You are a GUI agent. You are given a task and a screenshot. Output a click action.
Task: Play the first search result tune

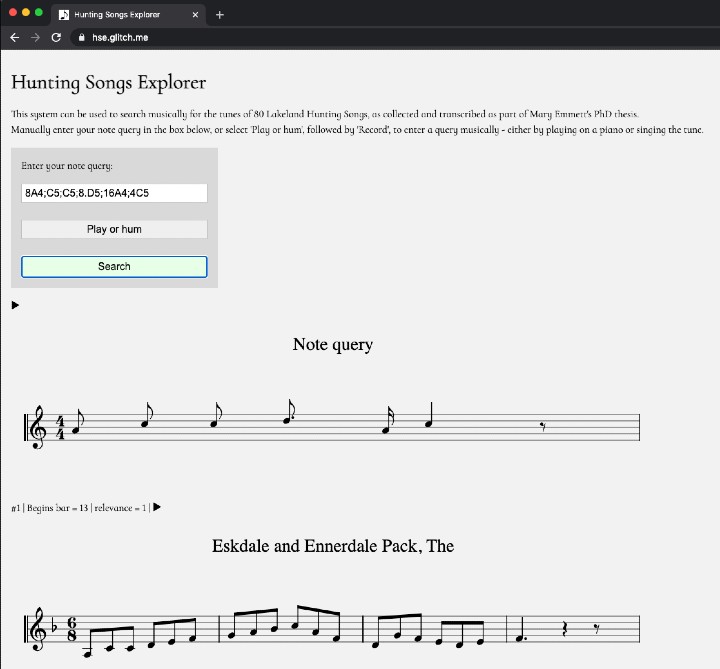click(x=157, y=507)
